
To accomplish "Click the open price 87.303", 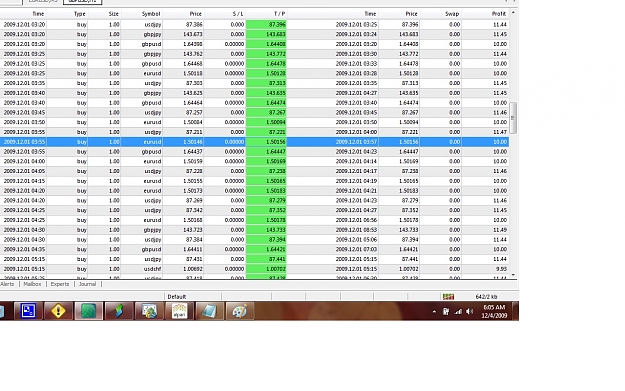I will point(194,83).
